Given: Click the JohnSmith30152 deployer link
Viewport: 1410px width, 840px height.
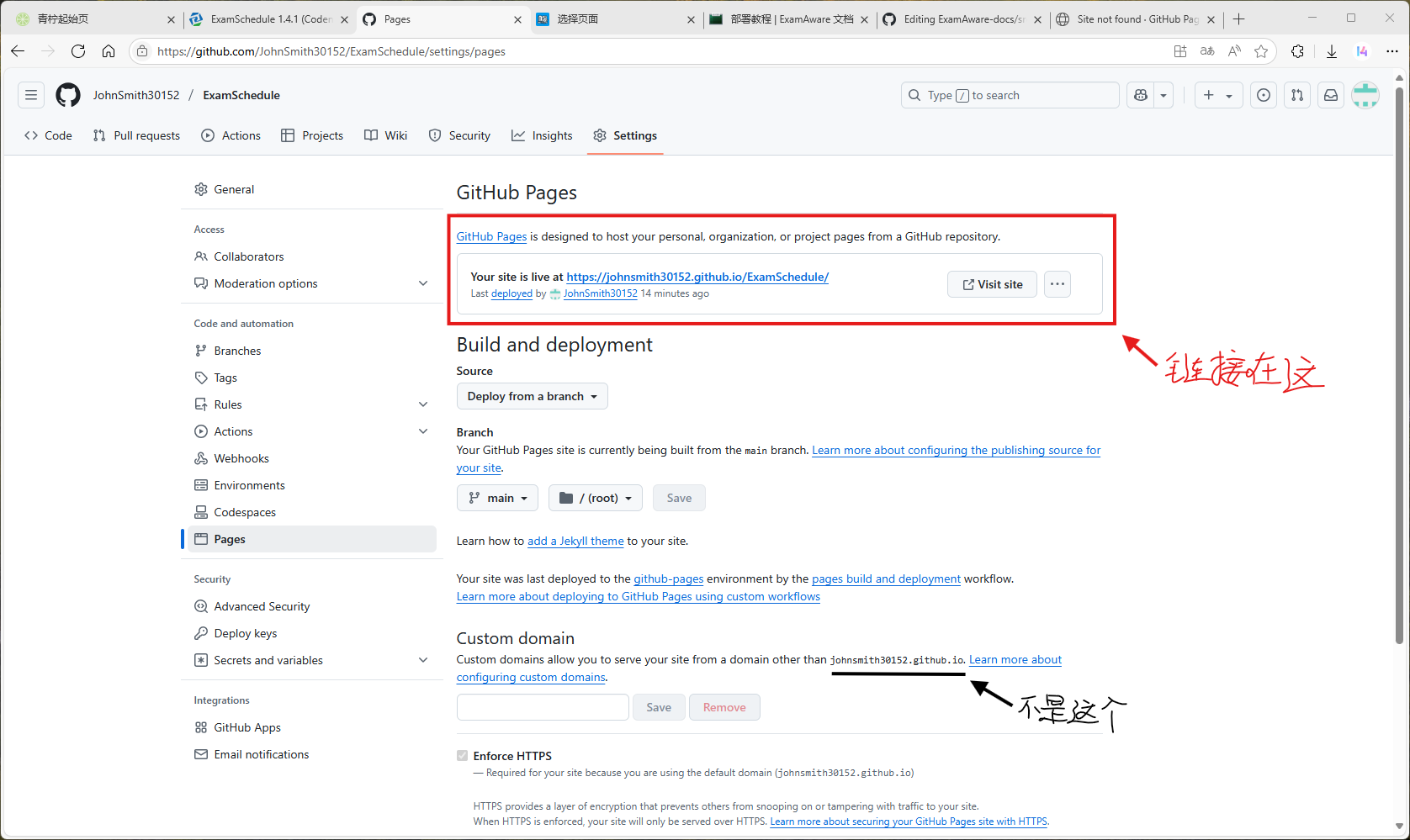Looking at the screenshot, I should coord(601,293).
